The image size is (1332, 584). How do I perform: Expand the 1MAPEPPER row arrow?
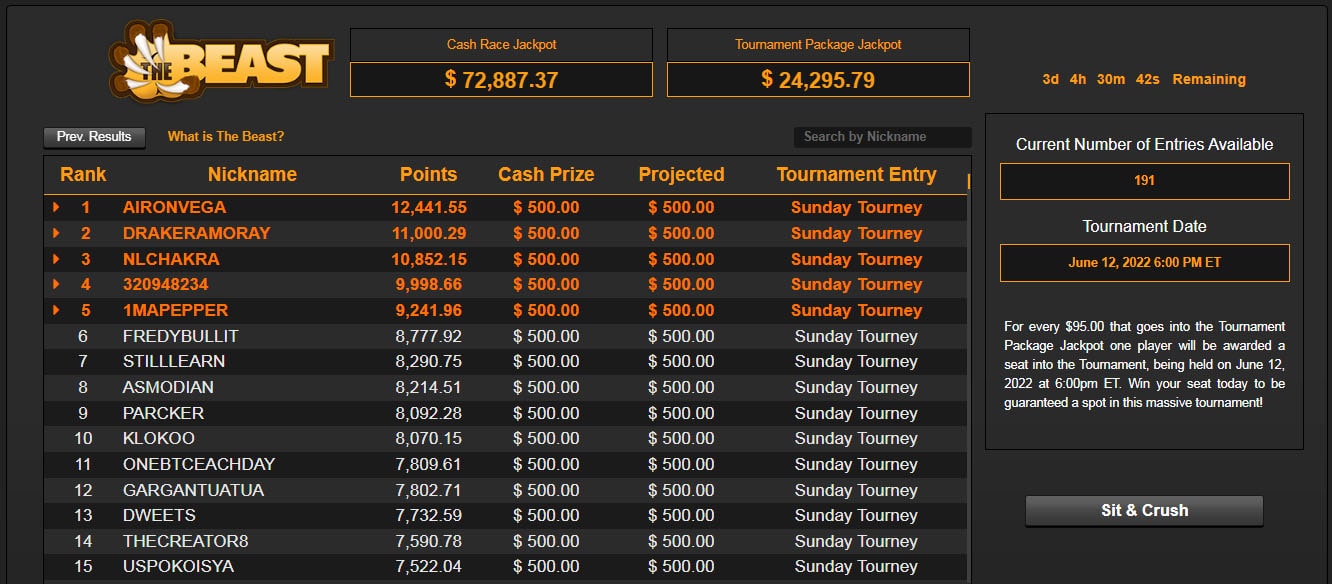pos(56,310)
